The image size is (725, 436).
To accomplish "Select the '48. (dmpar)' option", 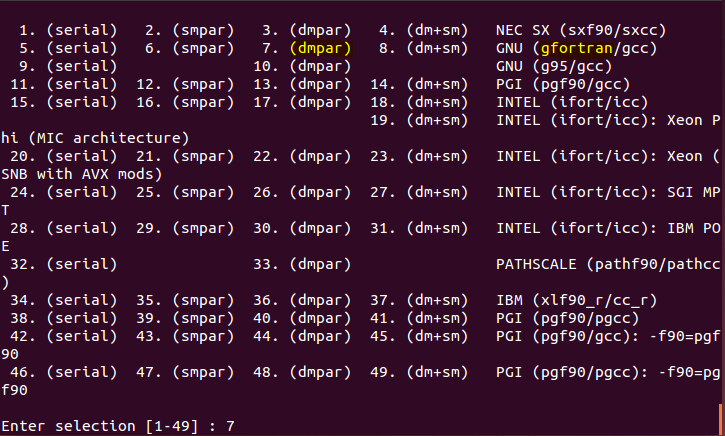I will (x=302, y=373).
